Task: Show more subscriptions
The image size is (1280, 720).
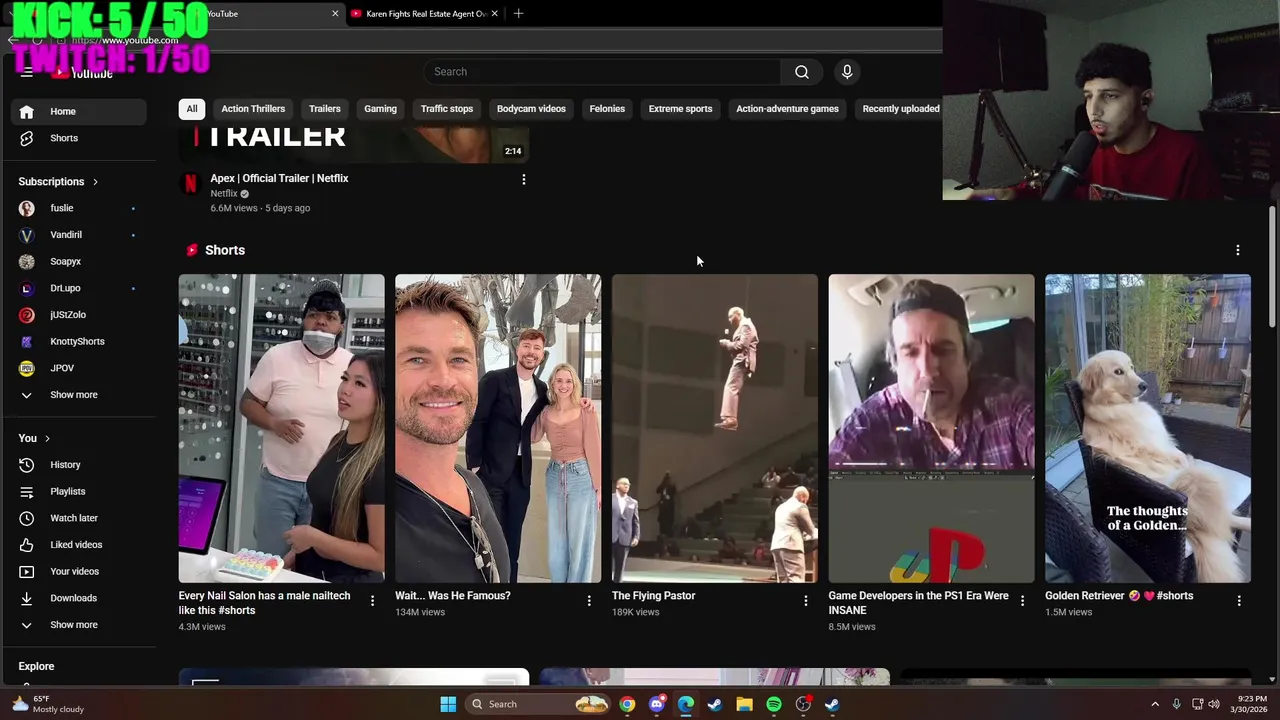Action: click(78, 395)
